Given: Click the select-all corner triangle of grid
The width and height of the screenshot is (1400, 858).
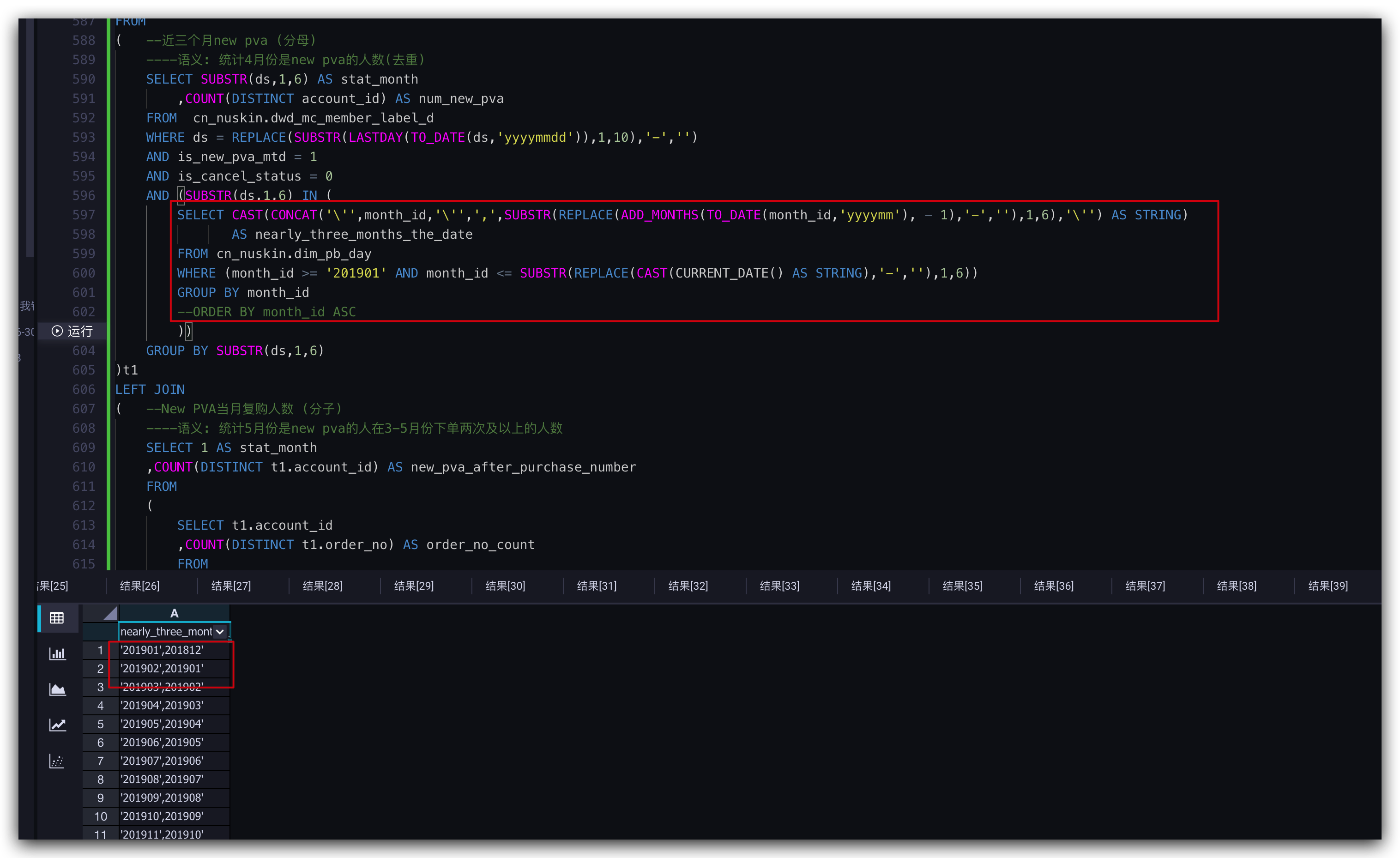Looking at the screenshot, I should [x=110, y=613].
